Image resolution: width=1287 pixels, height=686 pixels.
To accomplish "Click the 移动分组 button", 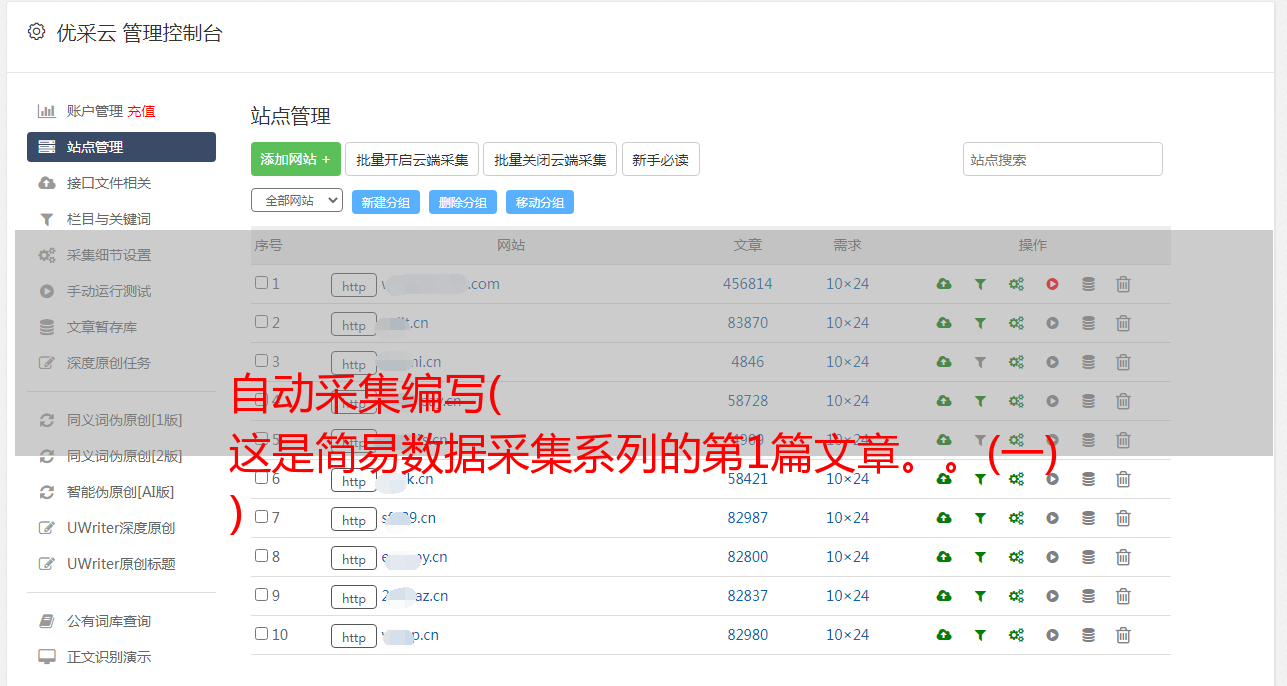I will pyautogui.click(x=540, y=202).
